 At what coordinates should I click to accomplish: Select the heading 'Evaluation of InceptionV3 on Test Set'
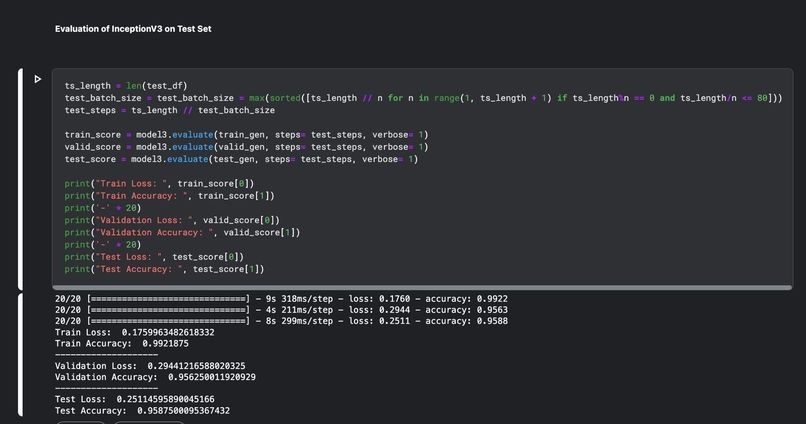click(133, 29)
